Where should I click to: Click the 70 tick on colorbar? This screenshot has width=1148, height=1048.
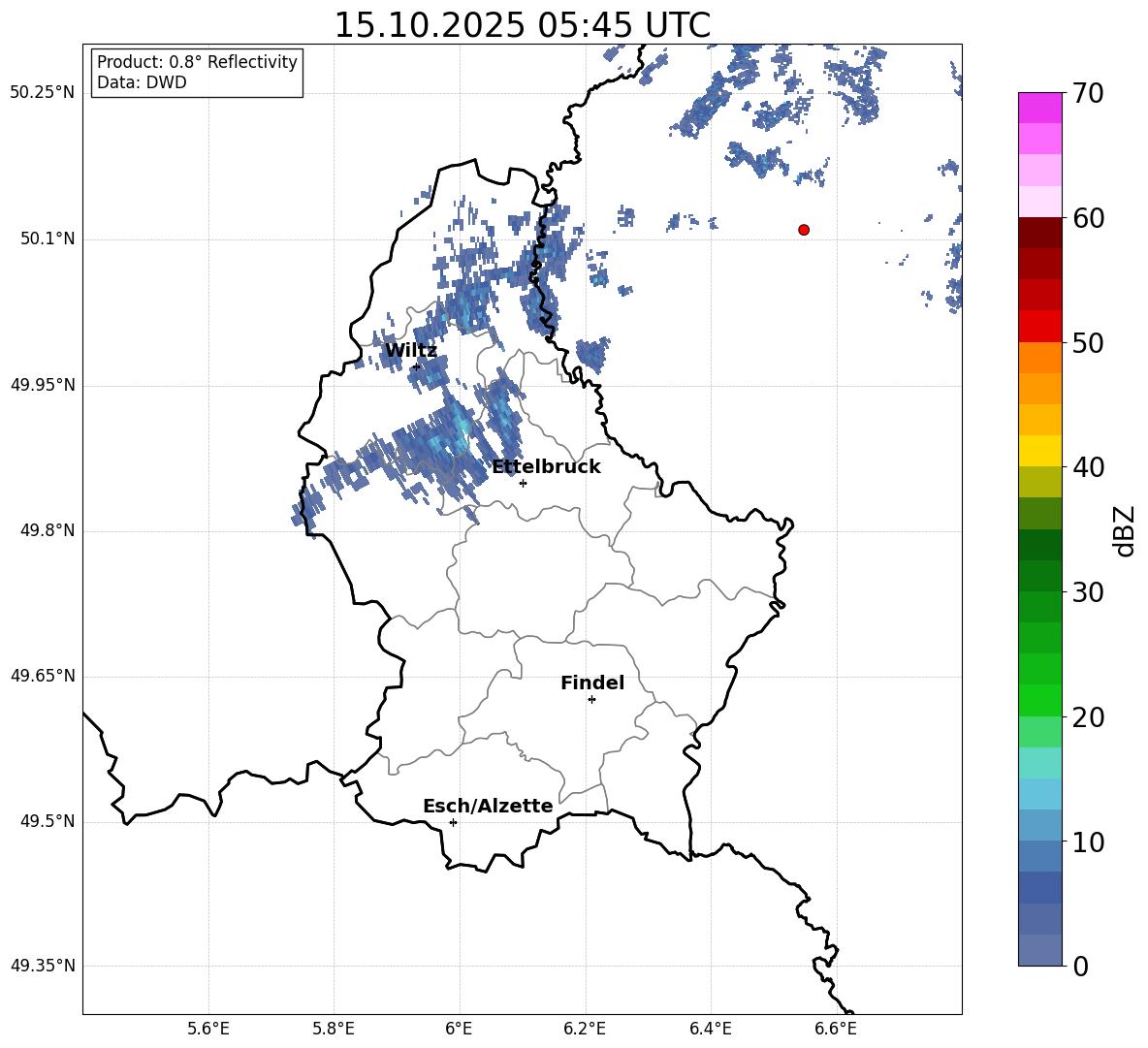click(x=1088, y=93)
